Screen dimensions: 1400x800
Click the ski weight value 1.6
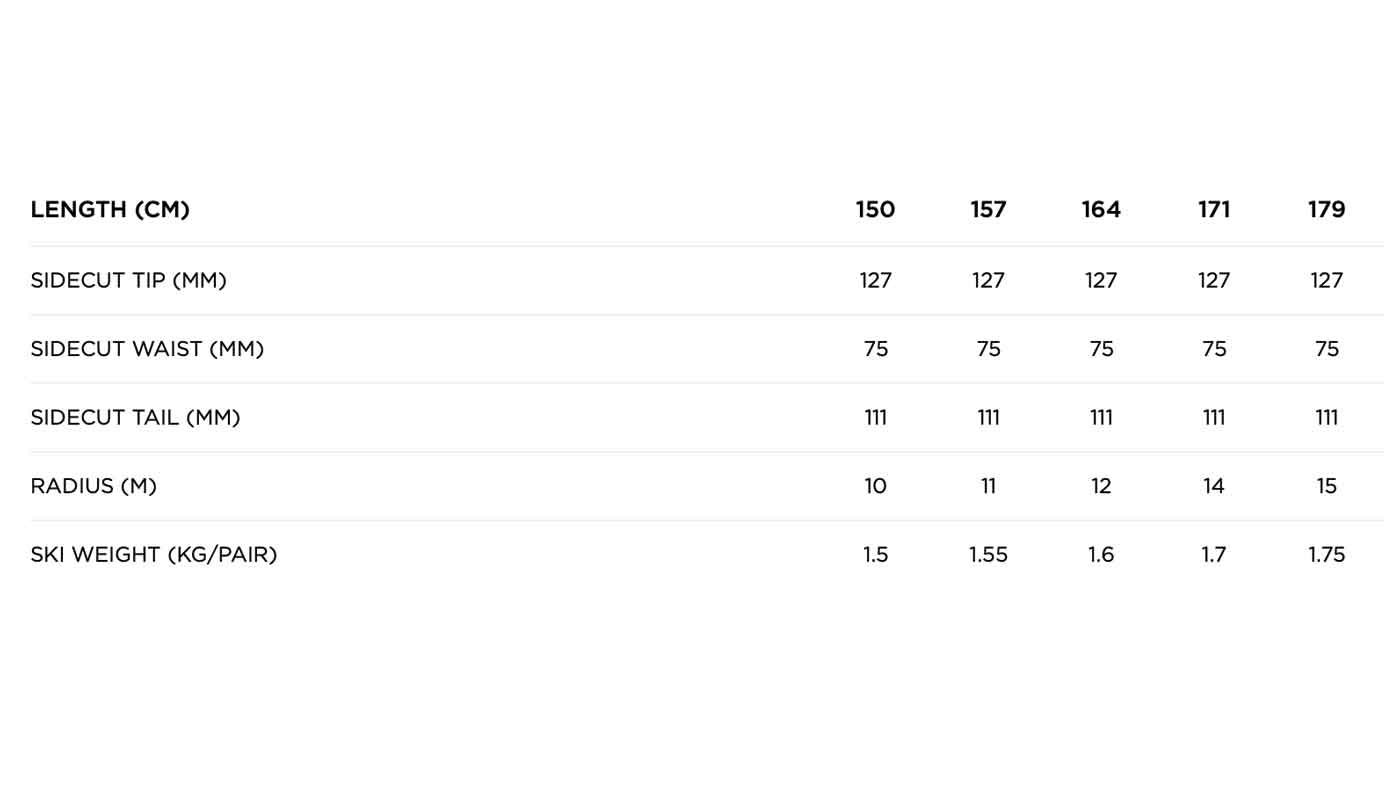(x=1101, y=555)
